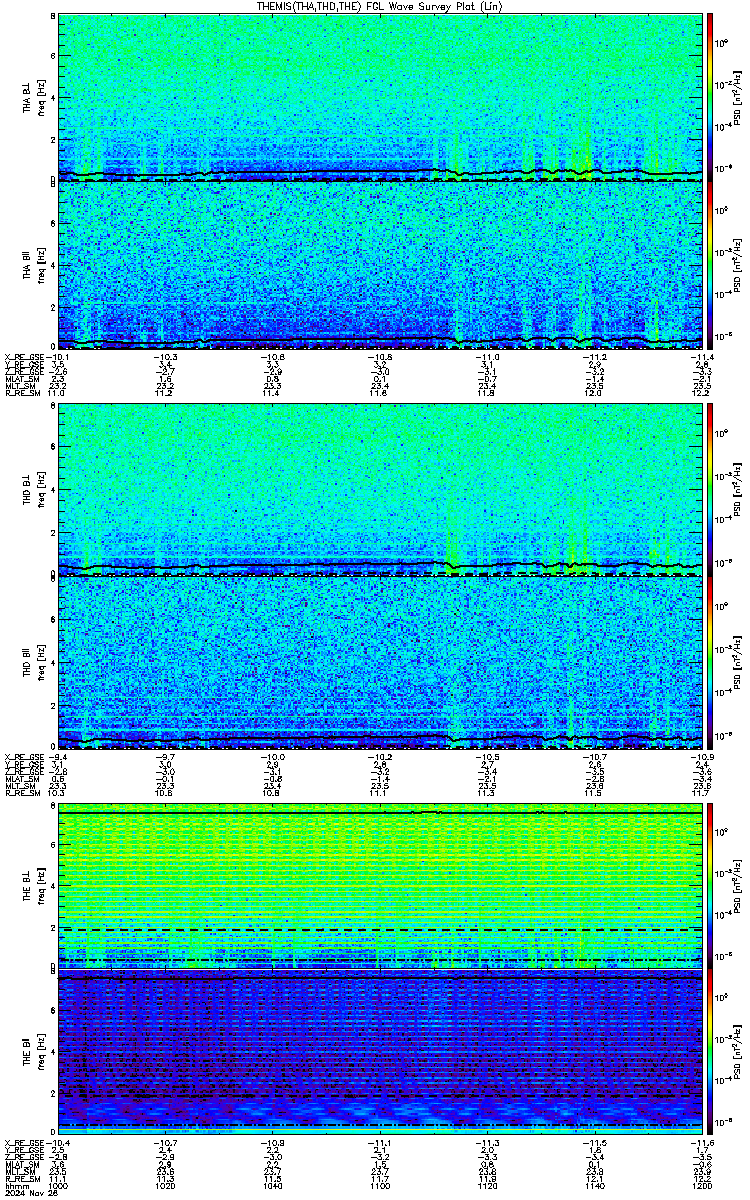This screenshot has width=750, height=1200.
Task: Click the THA B-perpendicular spectrogram panel
Action: pyautogui.click(x=379, y=97)
